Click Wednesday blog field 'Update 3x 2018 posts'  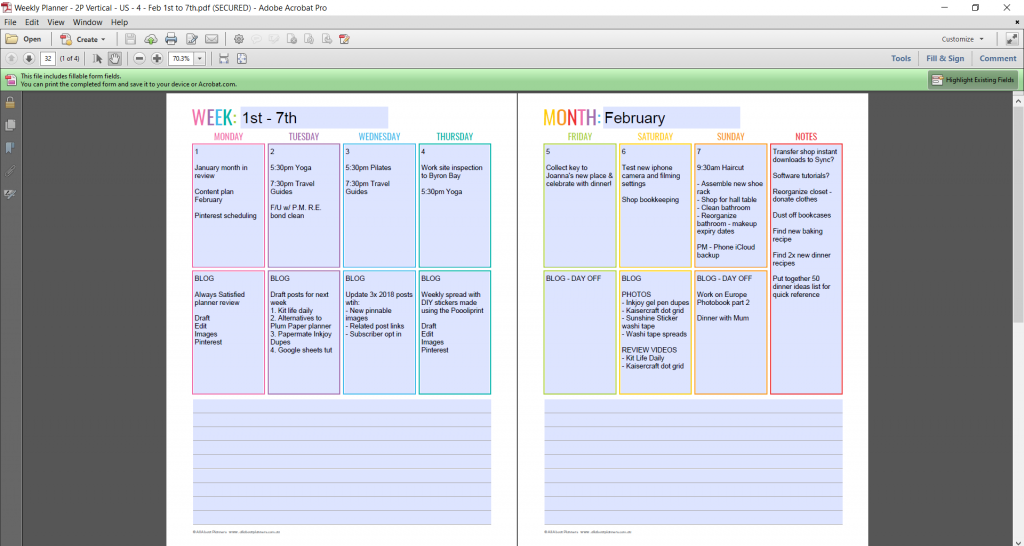tap(379, 332)
